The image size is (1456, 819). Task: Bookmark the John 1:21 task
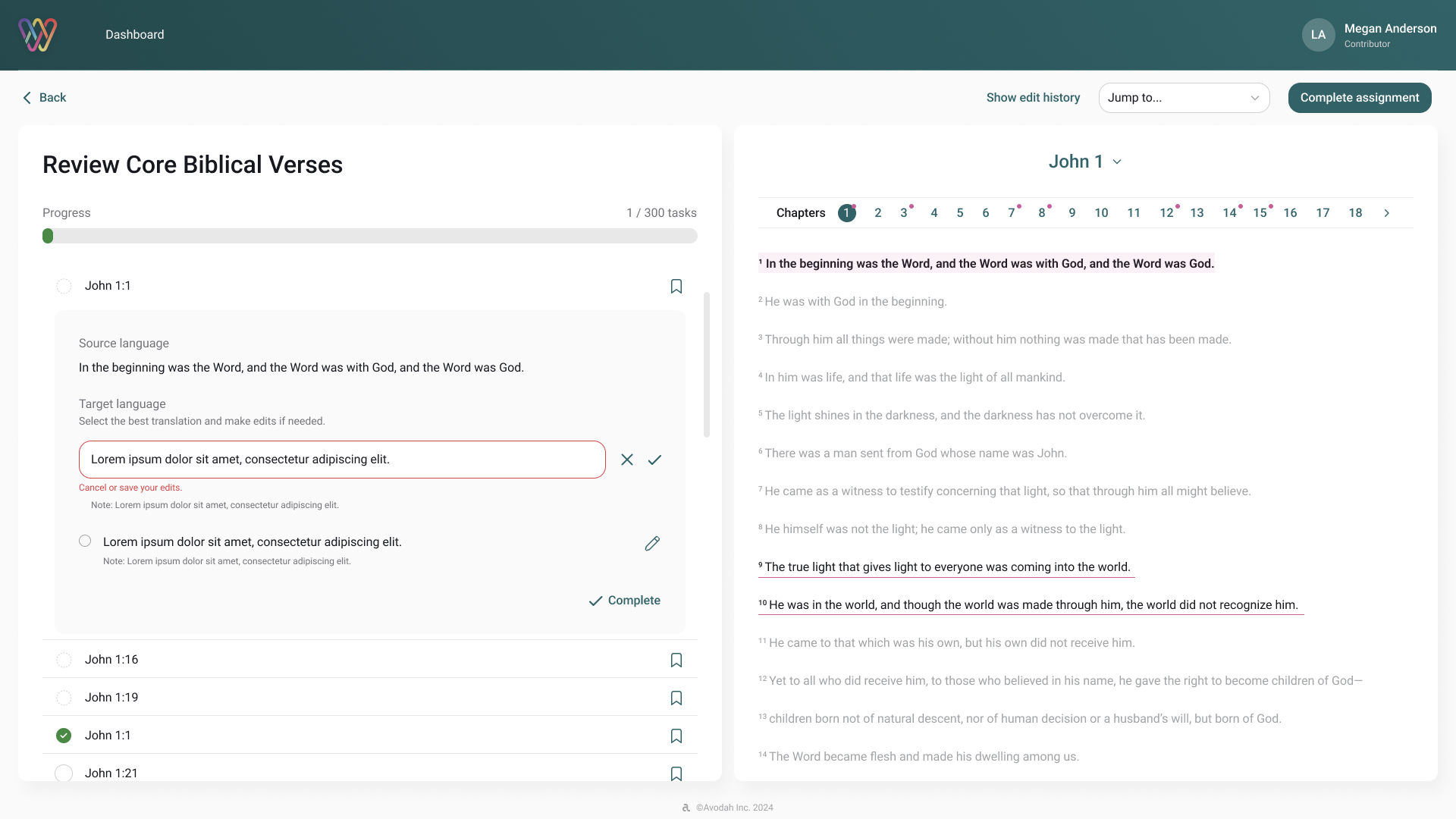point(676,773)
